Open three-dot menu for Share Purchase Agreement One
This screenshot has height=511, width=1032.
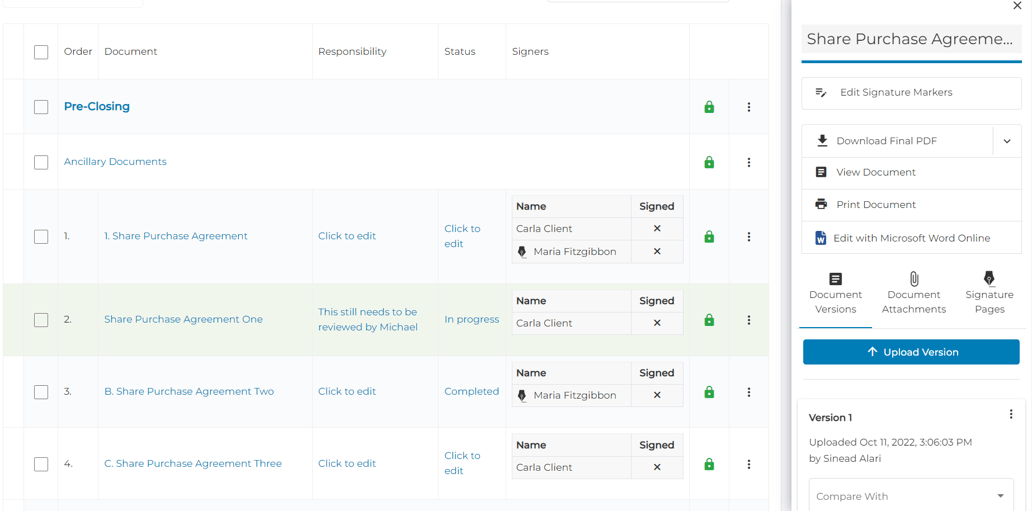[x=748, y=320]
